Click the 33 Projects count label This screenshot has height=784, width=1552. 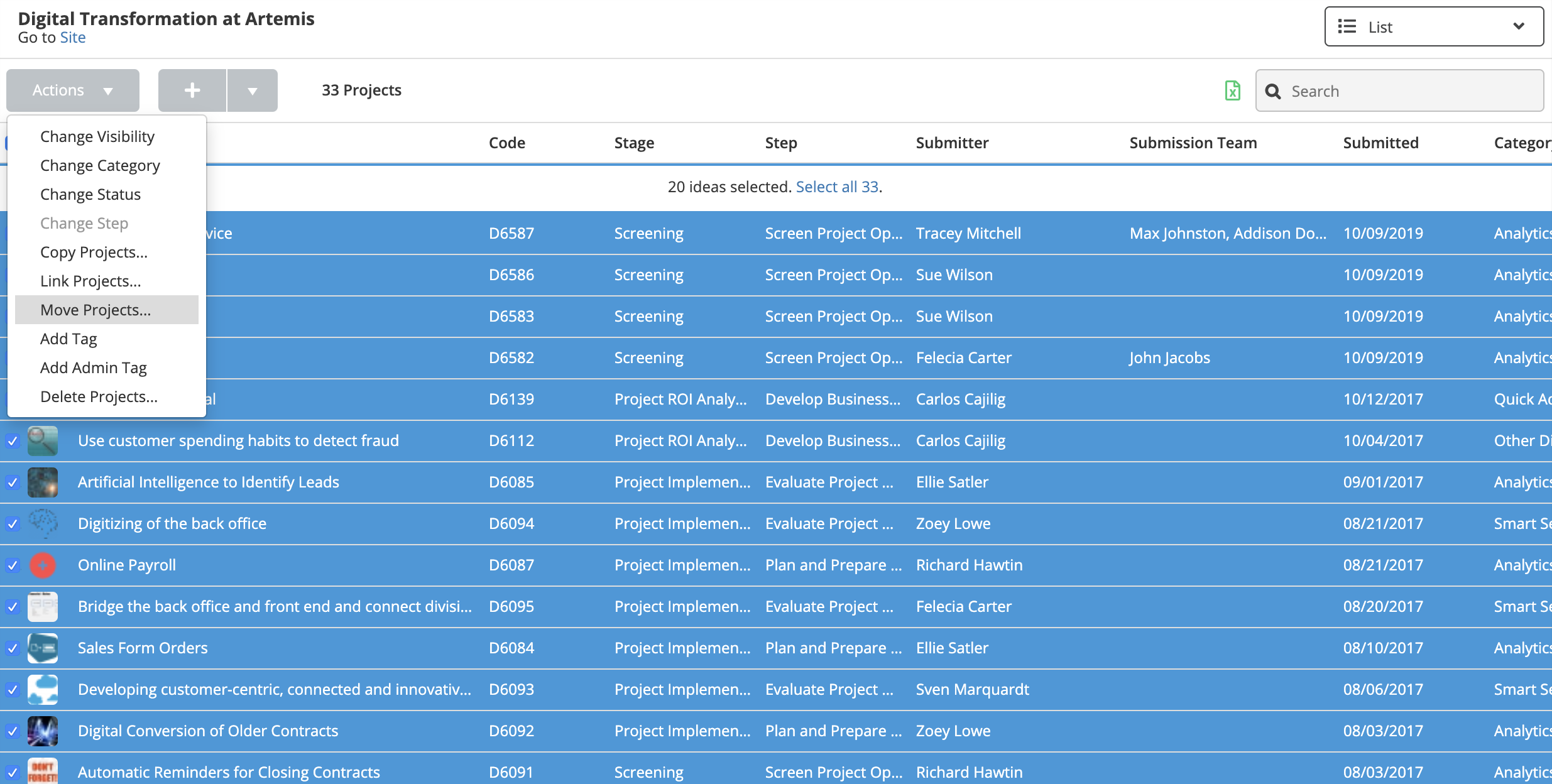point(361,90)
